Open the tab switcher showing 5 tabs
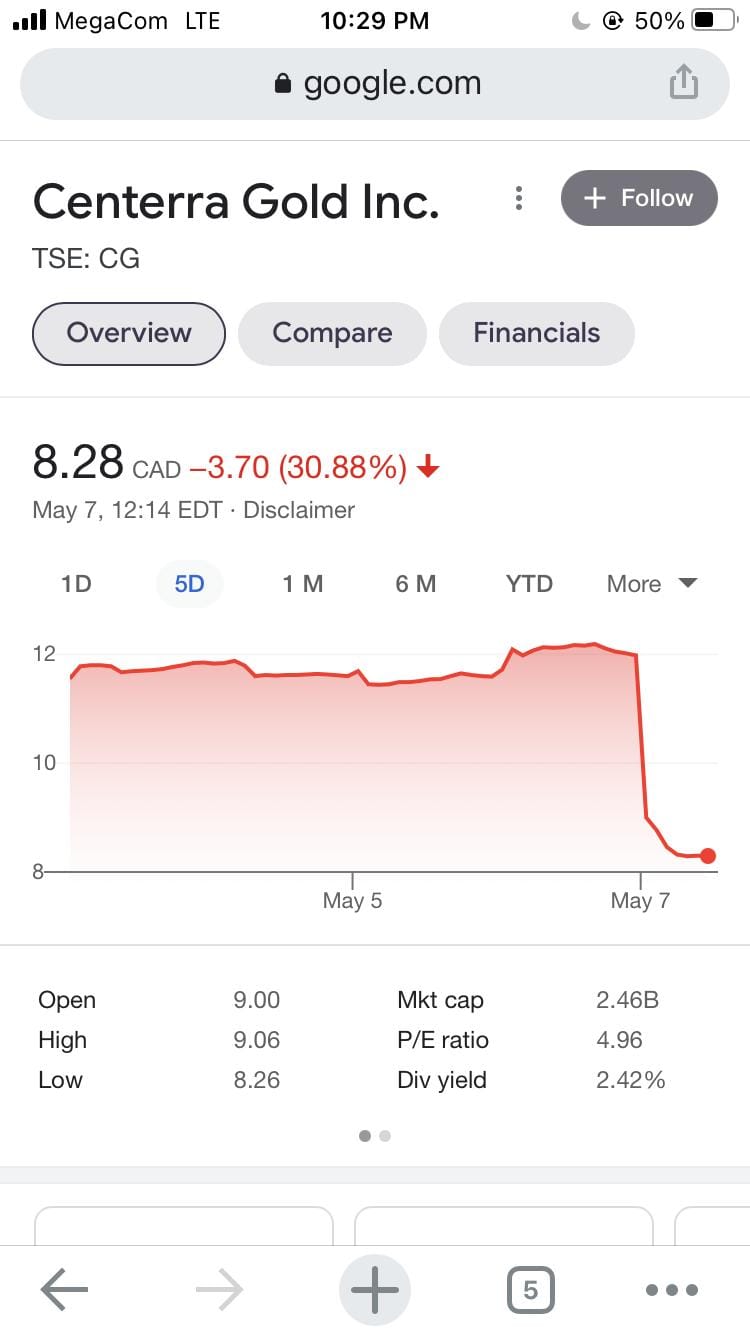Viewport: 750px width, 1334px height. coord(530,1289)
